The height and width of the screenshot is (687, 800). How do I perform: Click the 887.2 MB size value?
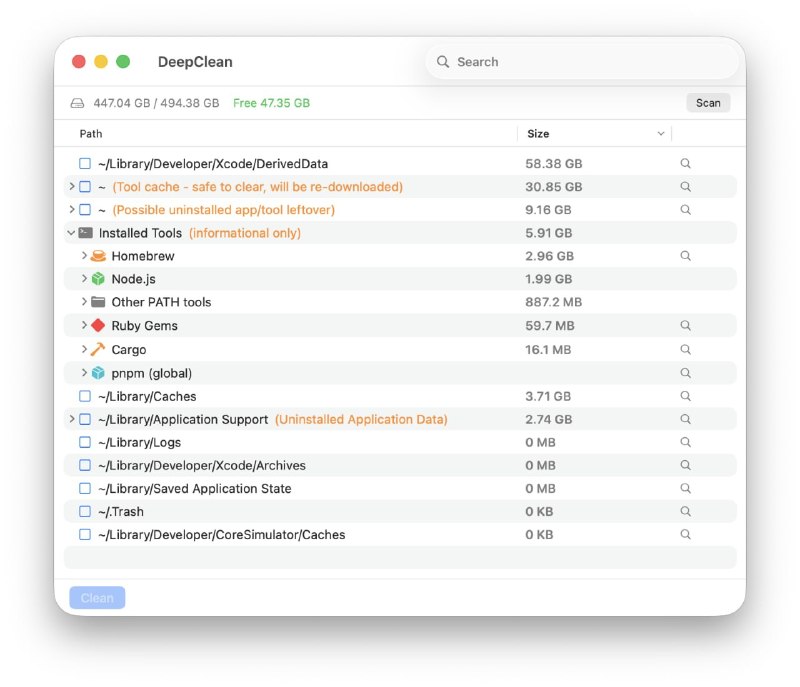(x=554, y=302)
